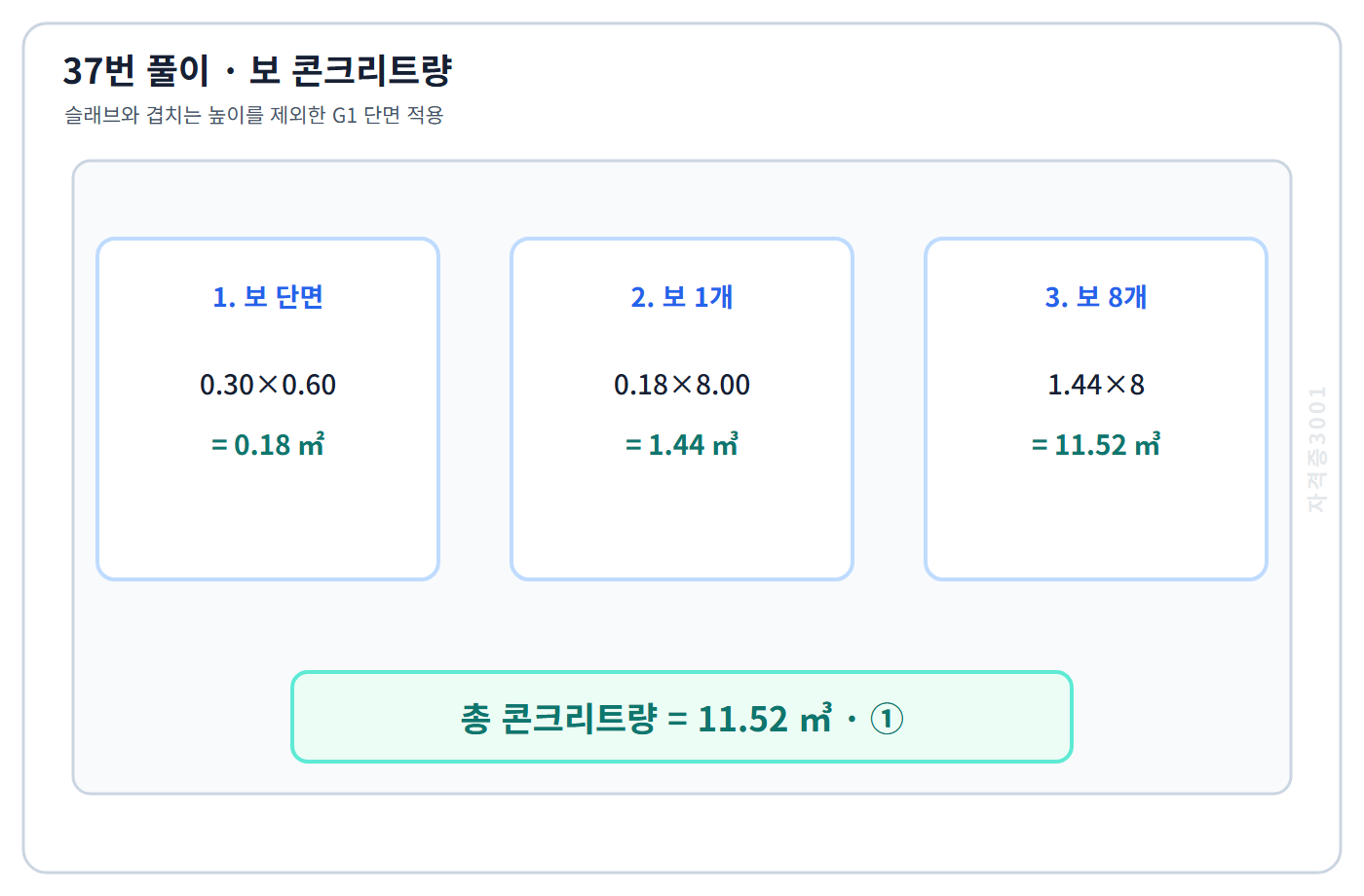Click the text 총 콘크리트량 in the green box
Image resolution: width=1364 pixels, height=896 pixels.
(x=559, y=719)
